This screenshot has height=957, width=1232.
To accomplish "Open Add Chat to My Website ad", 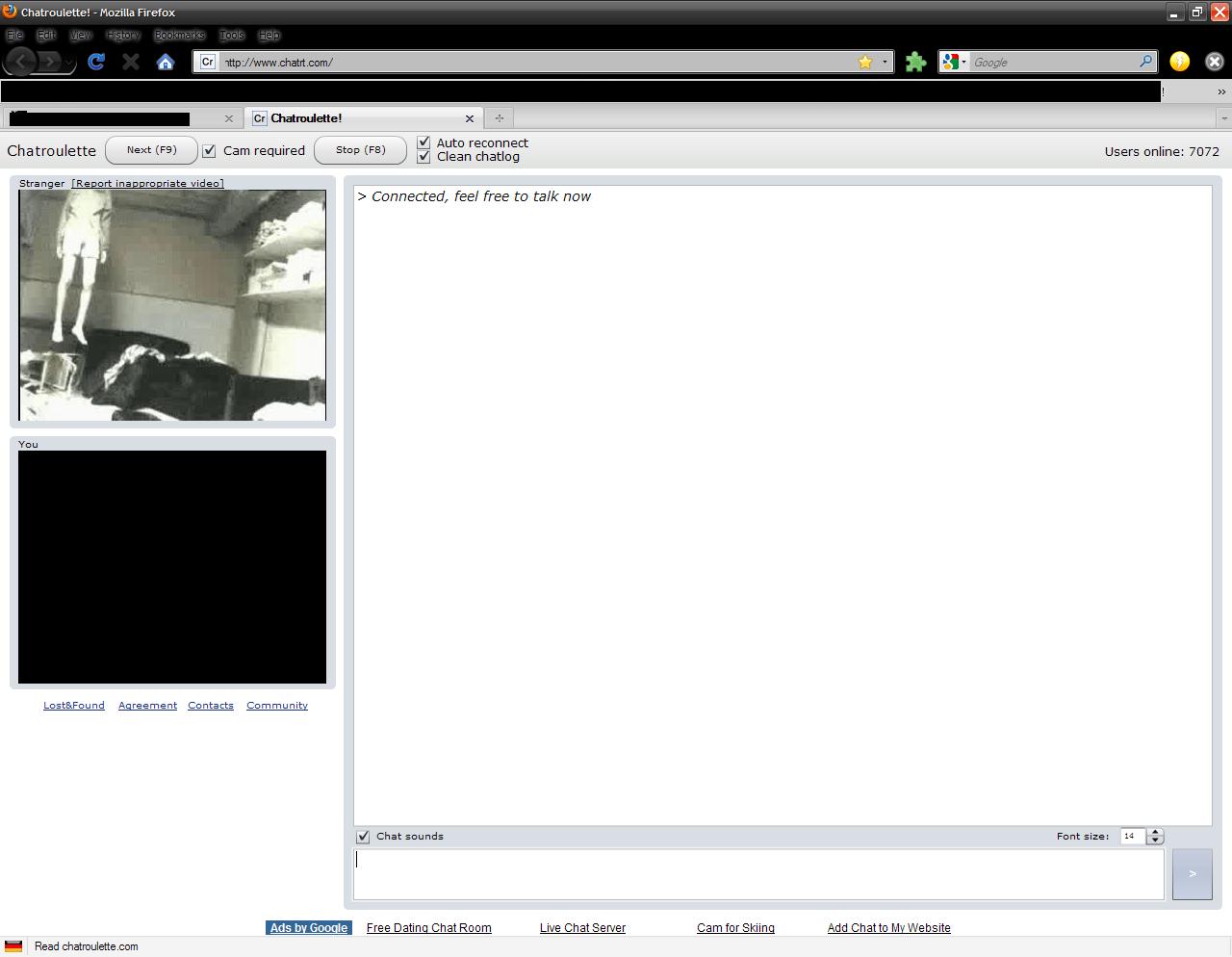I will (889, 928).
